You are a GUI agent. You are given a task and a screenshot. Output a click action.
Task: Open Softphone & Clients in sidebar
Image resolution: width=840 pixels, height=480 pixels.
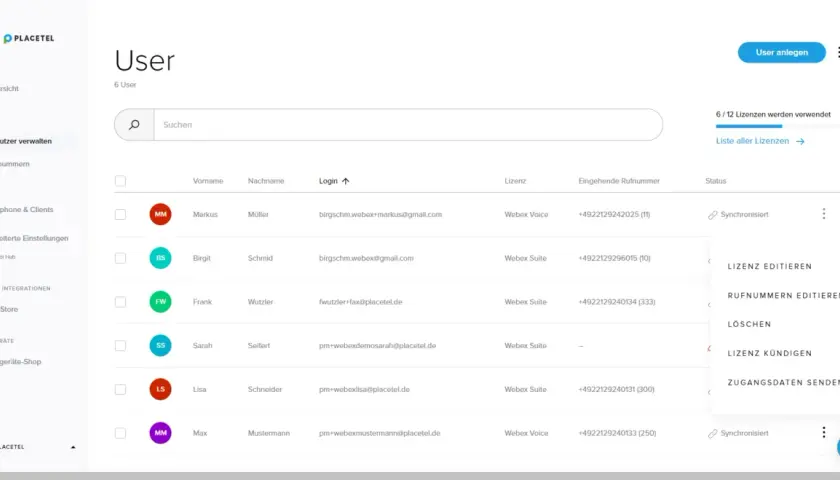point(26,209)
